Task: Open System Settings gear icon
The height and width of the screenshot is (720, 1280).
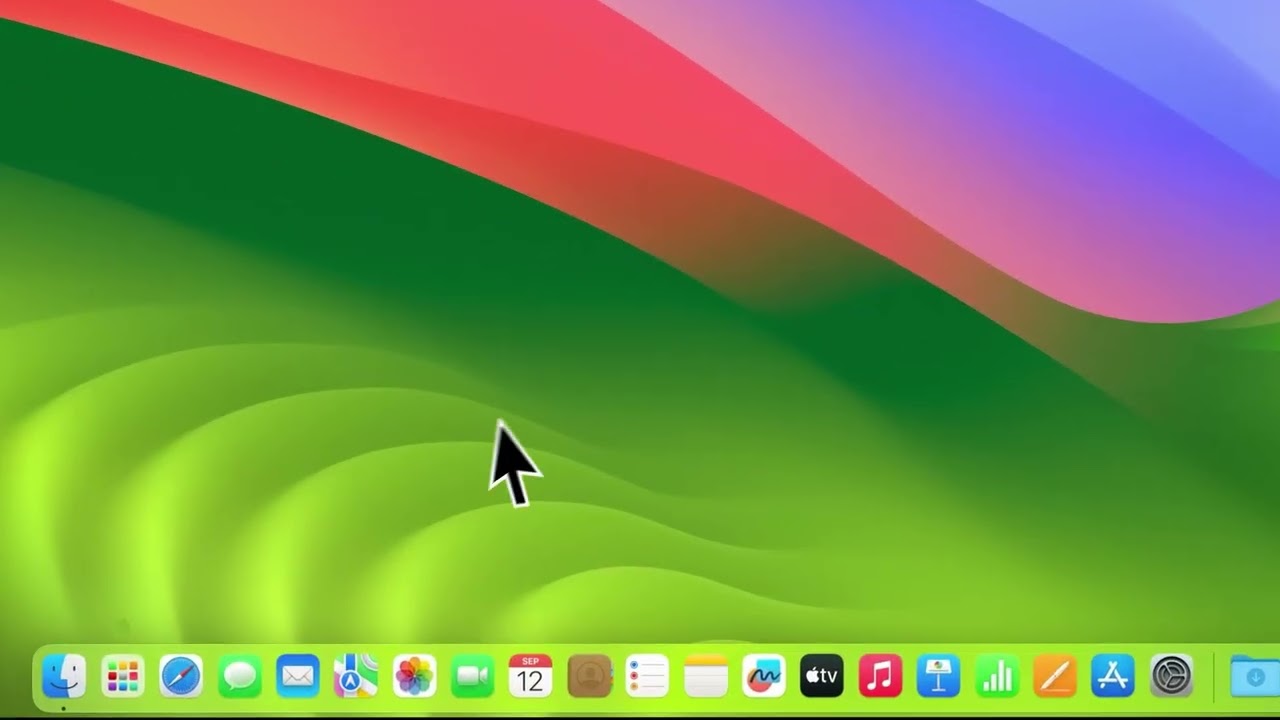Action: 1172,677
